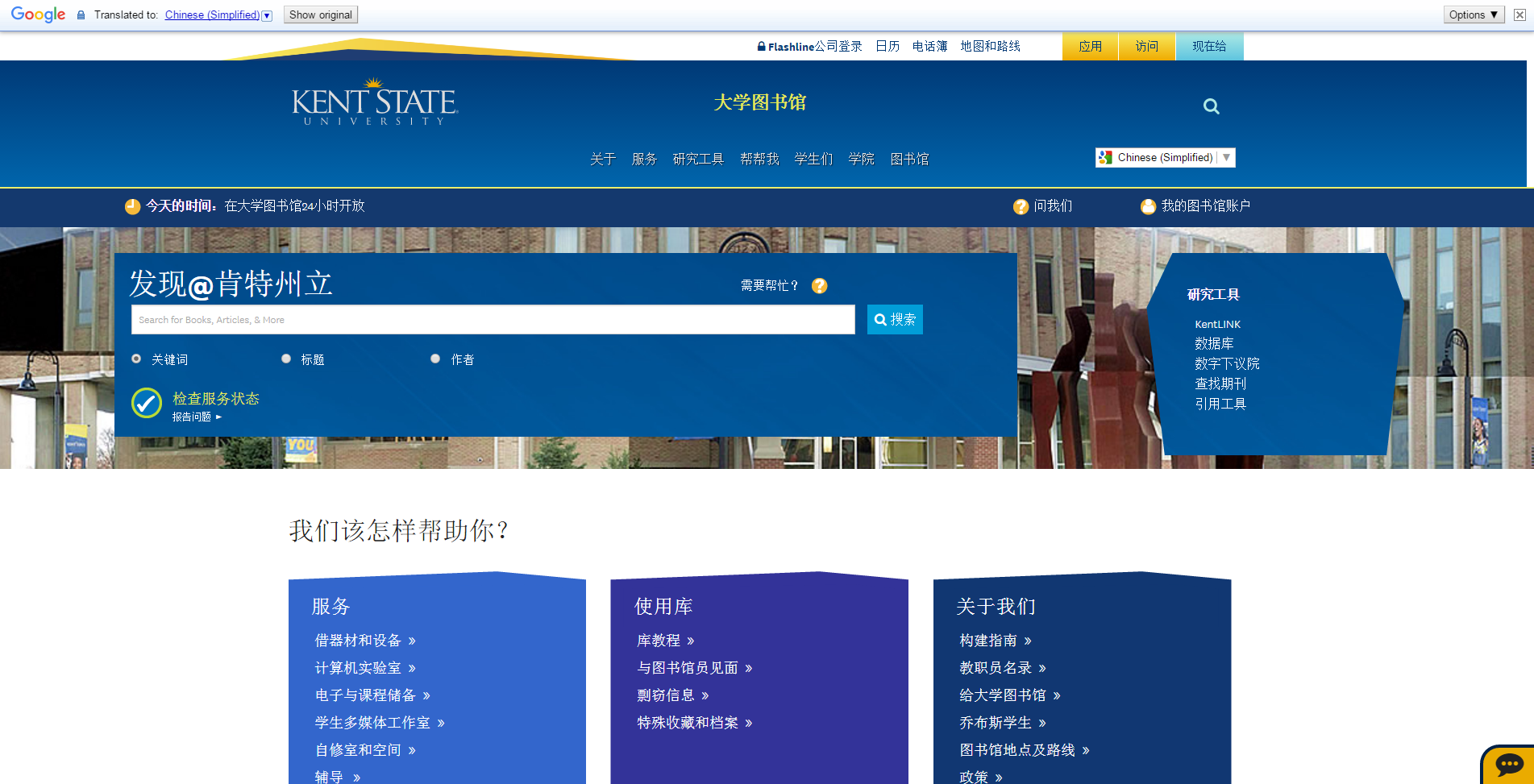Open 库教程 link
Screen dimensions: 1534x784
pyautogui.click(x=666, y=641)
